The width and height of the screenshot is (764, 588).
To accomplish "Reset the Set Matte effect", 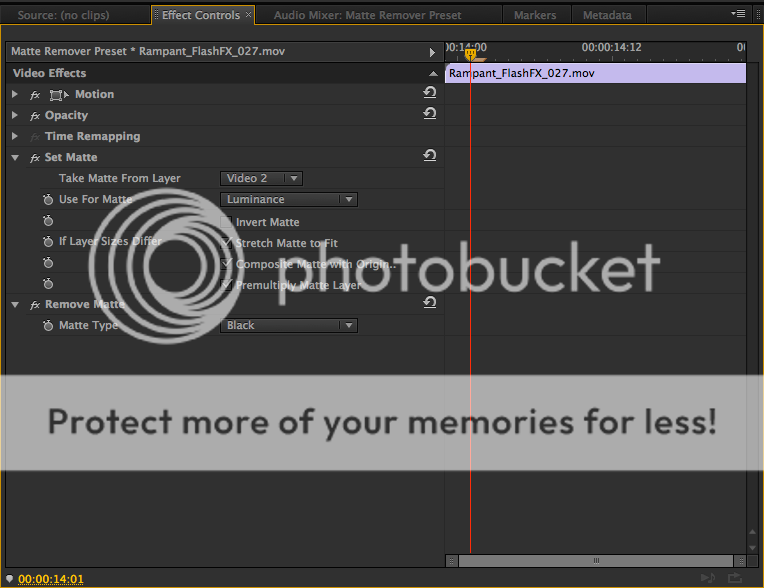I will tap(429, 155).
